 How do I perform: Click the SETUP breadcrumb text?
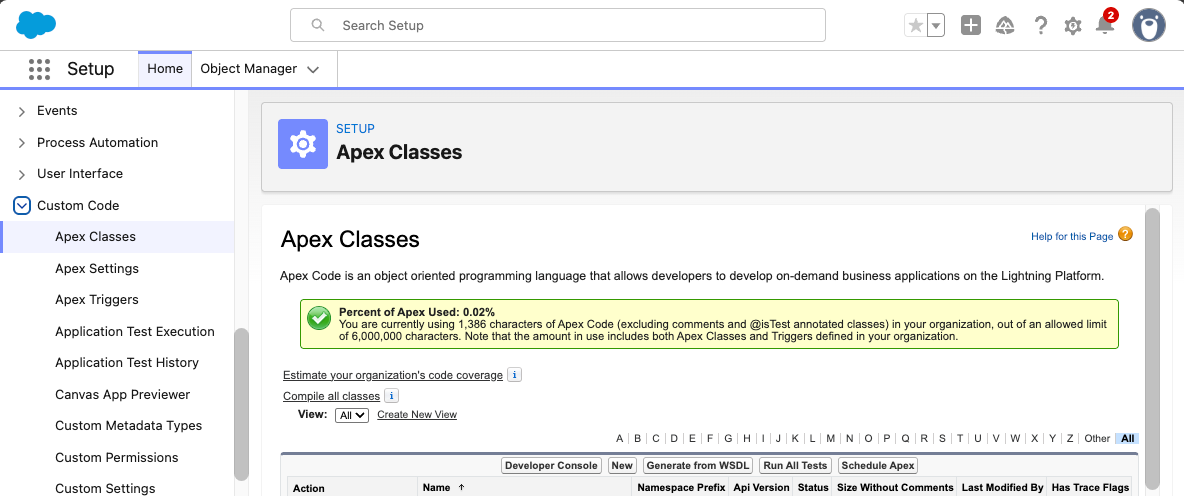pos(355,129)
